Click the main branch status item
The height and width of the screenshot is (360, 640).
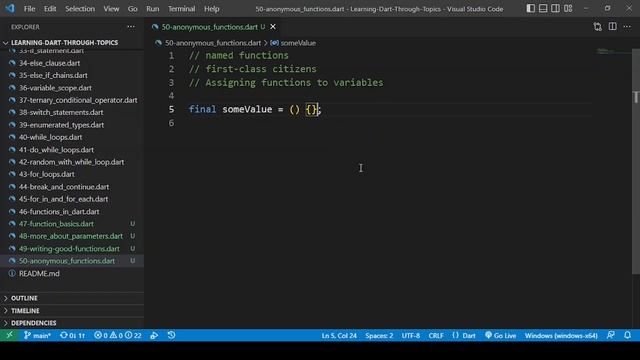pos(37,335)
